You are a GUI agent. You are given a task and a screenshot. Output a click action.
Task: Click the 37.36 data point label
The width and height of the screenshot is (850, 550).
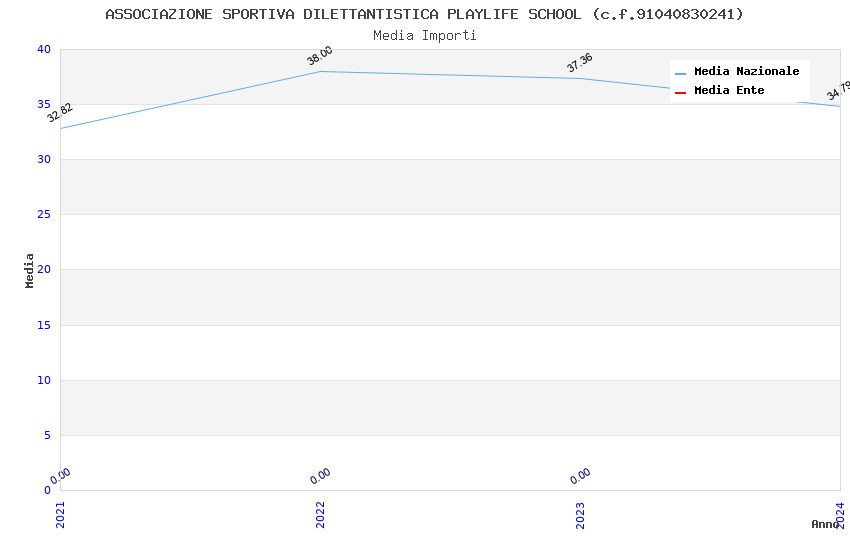tap(580, 63)
